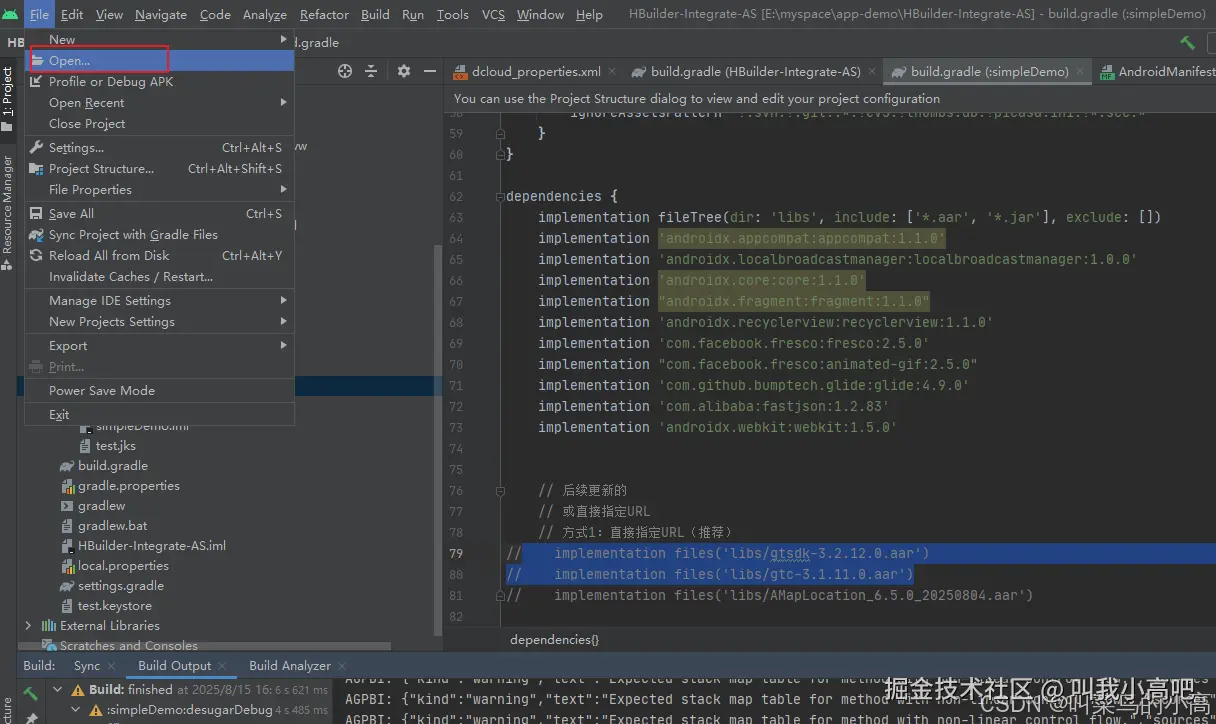The width and height of the screenshot is (1216, 724).
Task: Close the Build Output tab
Action: tap(222, 666)
